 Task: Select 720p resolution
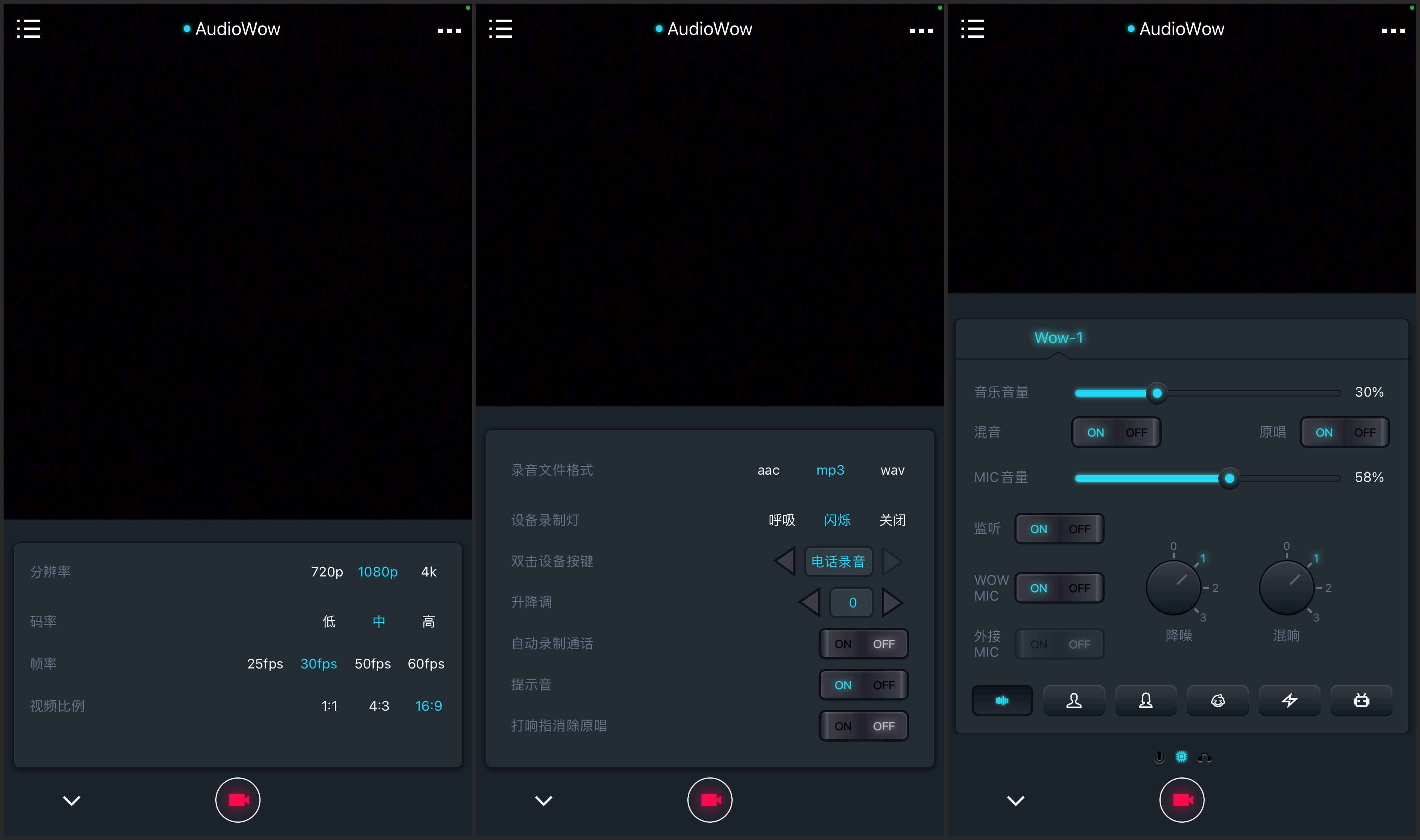(327, 572)
